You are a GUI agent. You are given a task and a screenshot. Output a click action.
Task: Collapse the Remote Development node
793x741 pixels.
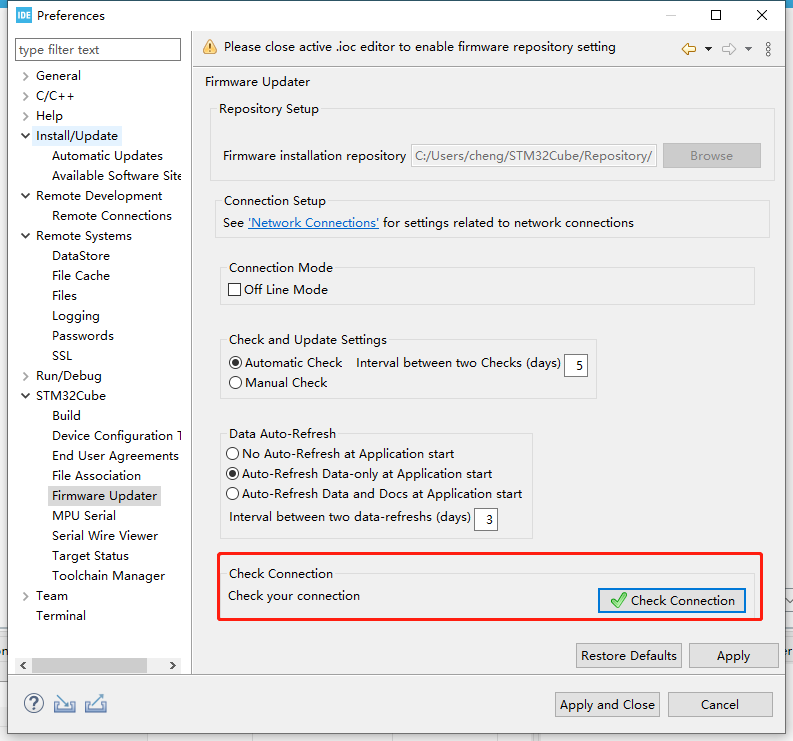(25, 196)
